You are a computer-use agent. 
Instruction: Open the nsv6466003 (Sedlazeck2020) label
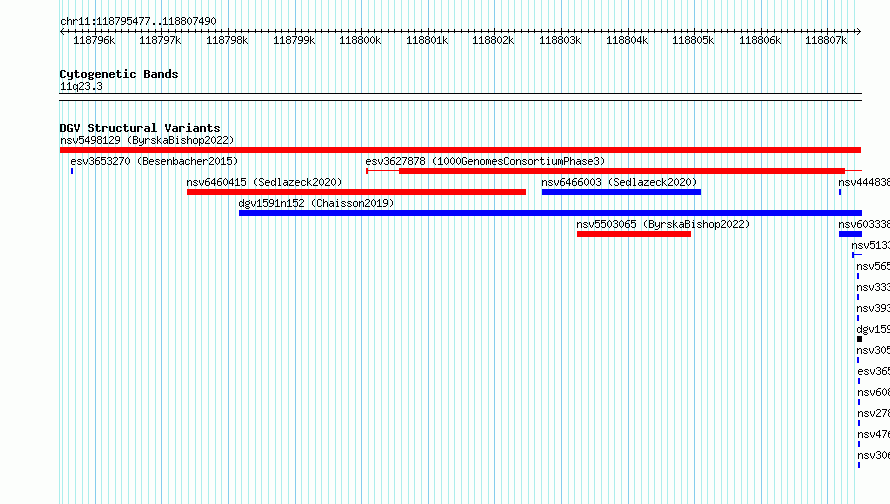coord(619,182)
